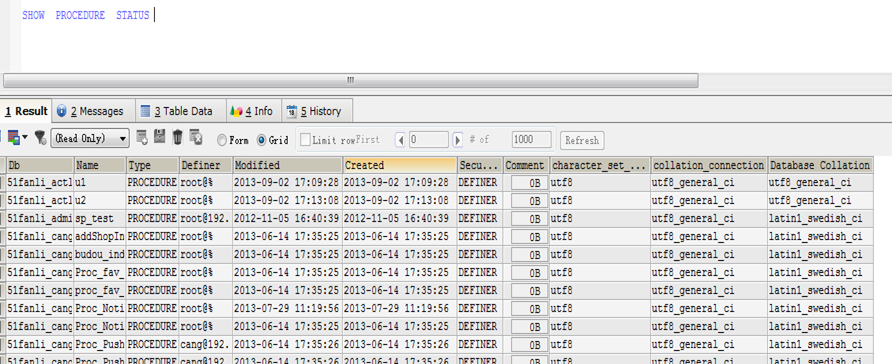This screenshot has width=892, height=364.
Task: Click DEFINER security cell in u1 row
Action: (480, 183)
